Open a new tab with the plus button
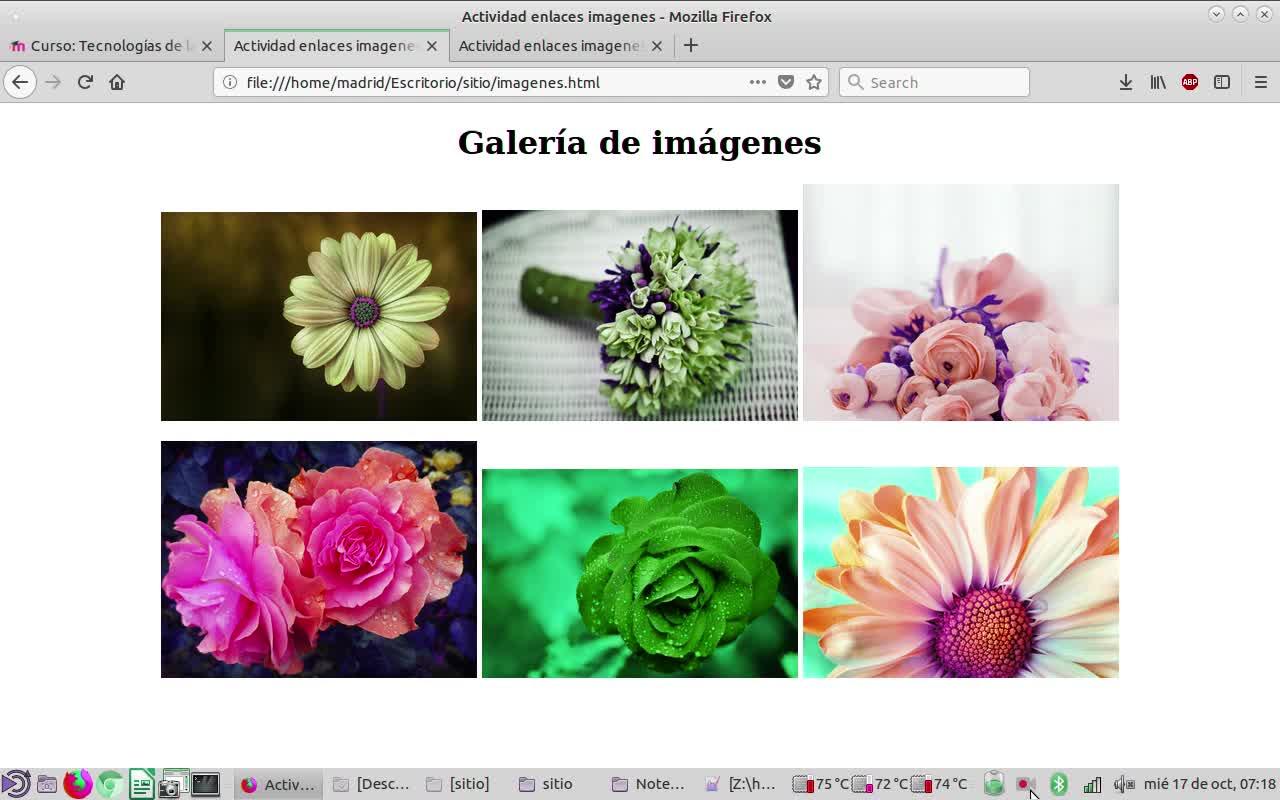Screen dimensions: 1280x800 pos(690,46)
